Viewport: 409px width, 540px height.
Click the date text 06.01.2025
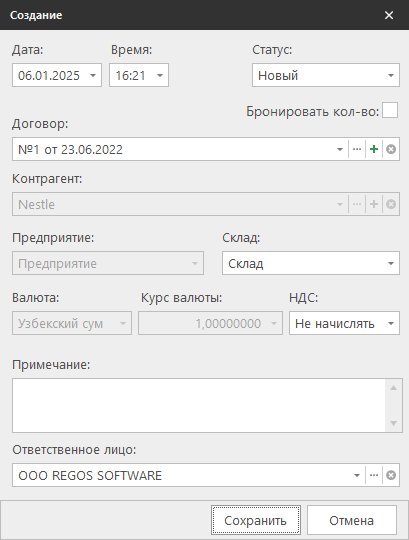(x=49, y=75)
